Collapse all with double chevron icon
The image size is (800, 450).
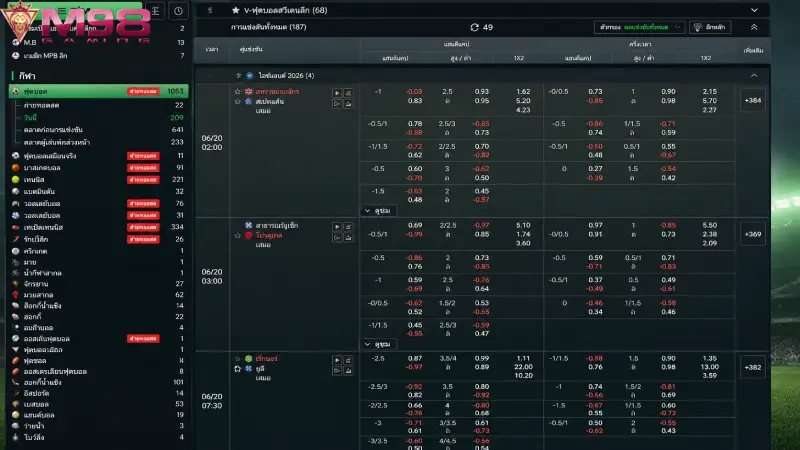(x=754, y=27)
